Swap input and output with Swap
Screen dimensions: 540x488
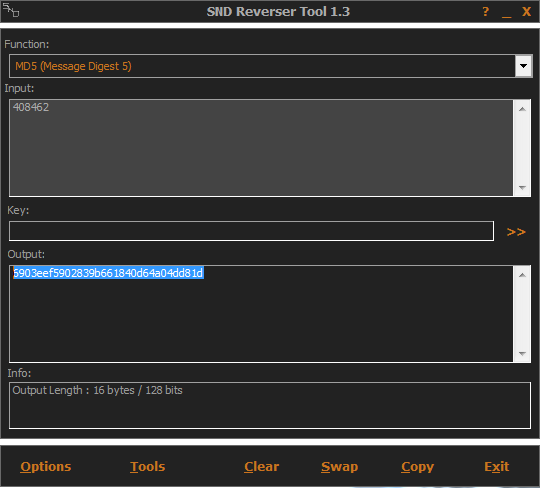340,467
